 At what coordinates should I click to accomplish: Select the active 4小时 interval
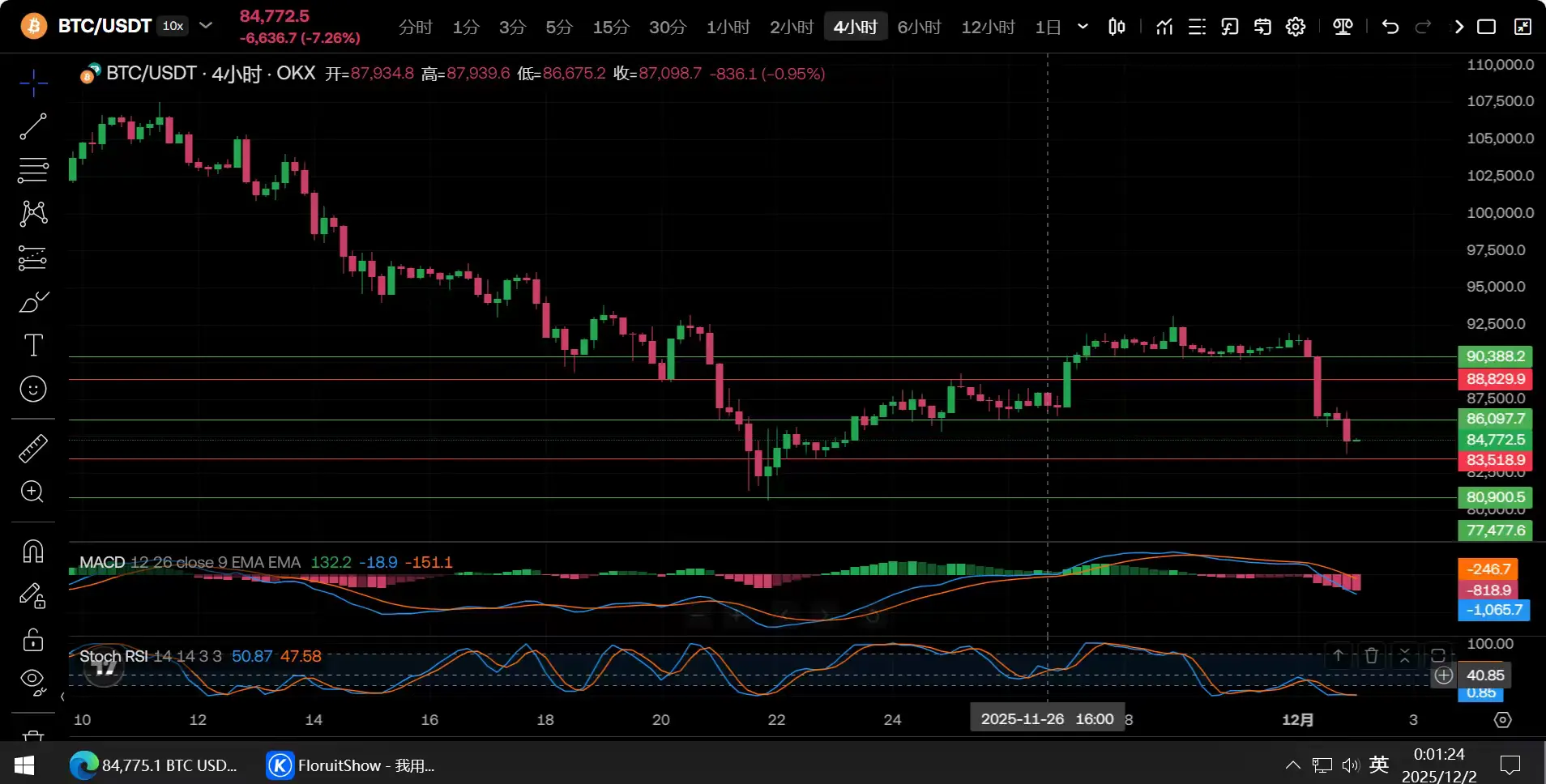pos(856,27)
